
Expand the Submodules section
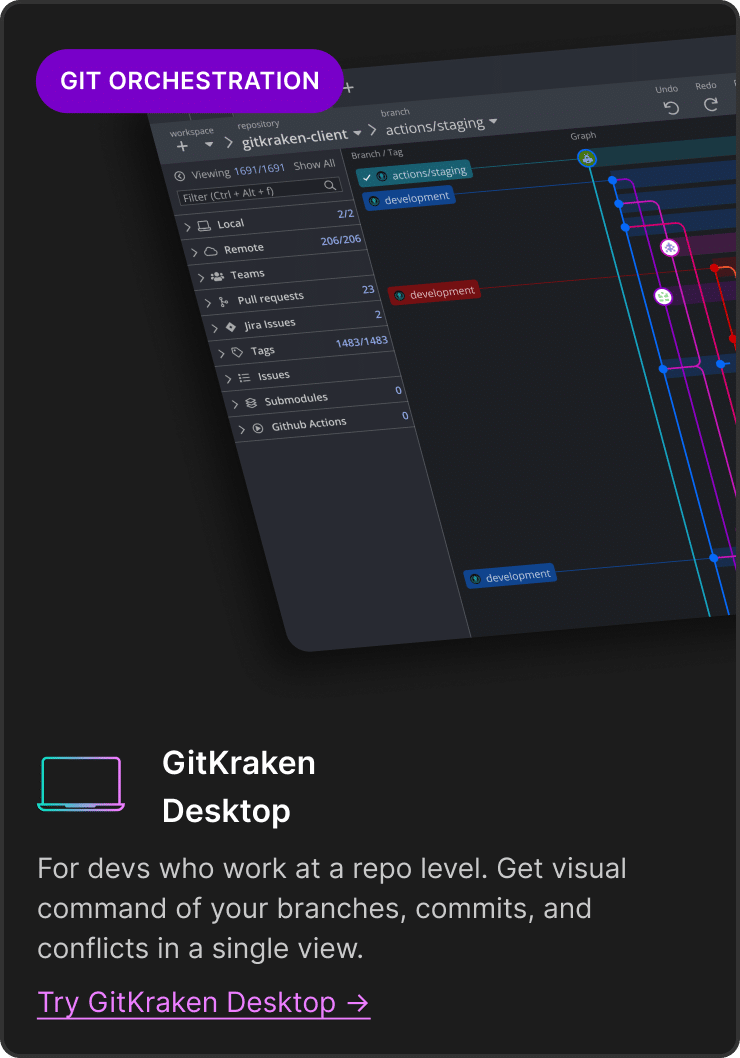(x=235, y=403)
